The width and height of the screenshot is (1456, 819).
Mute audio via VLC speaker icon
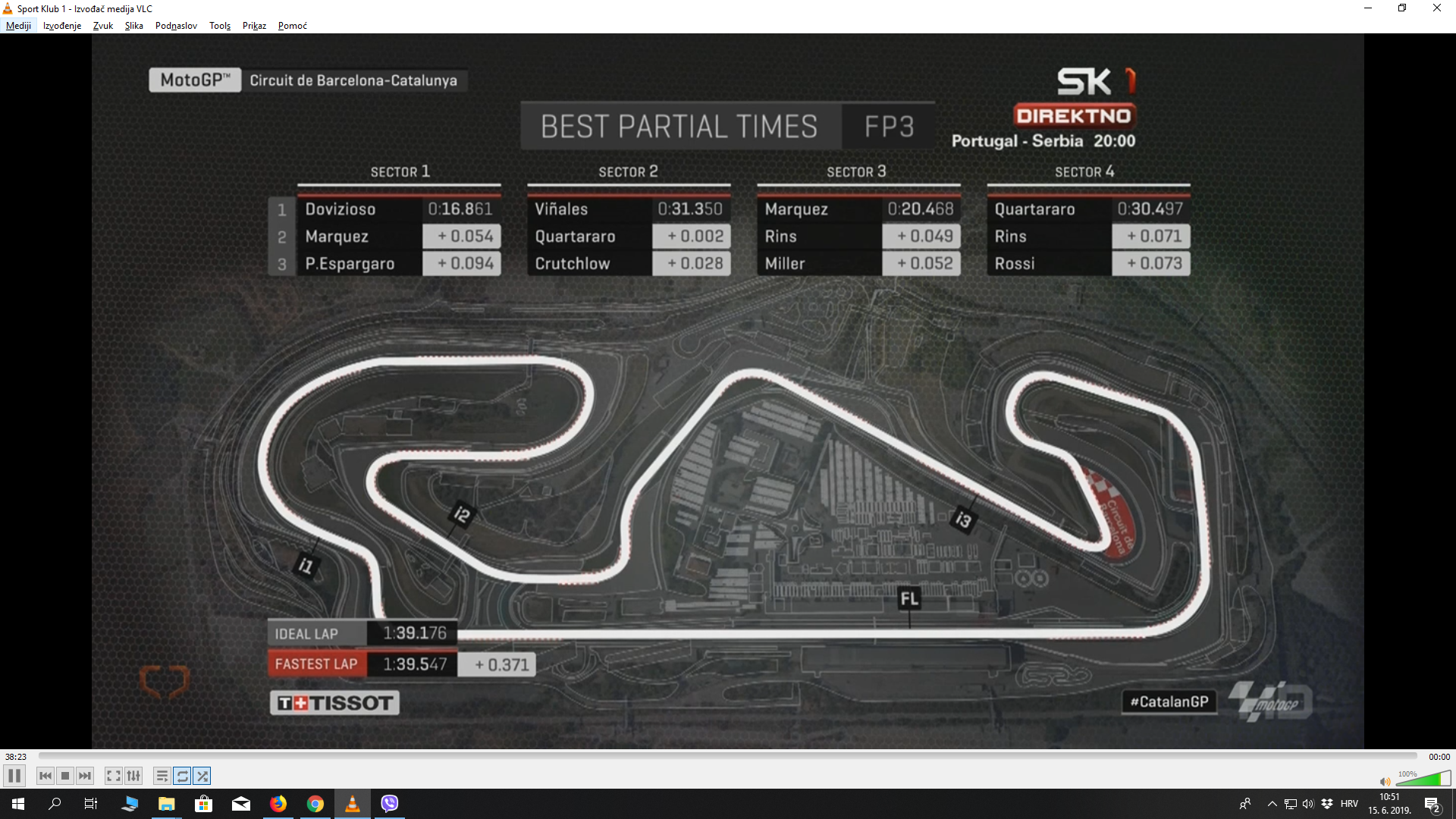click(1385, 782)
